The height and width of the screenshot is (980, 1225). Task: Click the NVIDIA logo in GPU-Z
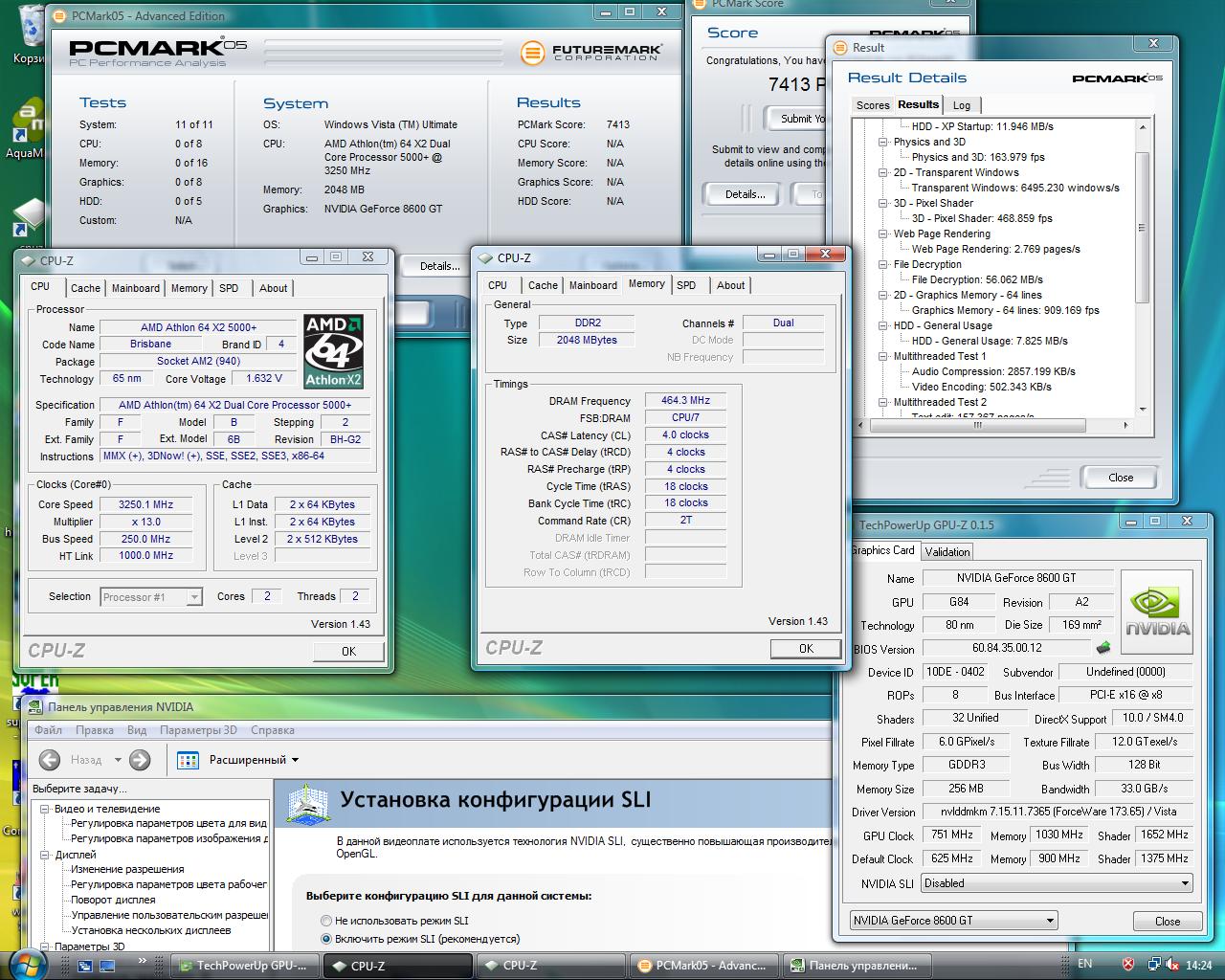(x=1157, y=612)
